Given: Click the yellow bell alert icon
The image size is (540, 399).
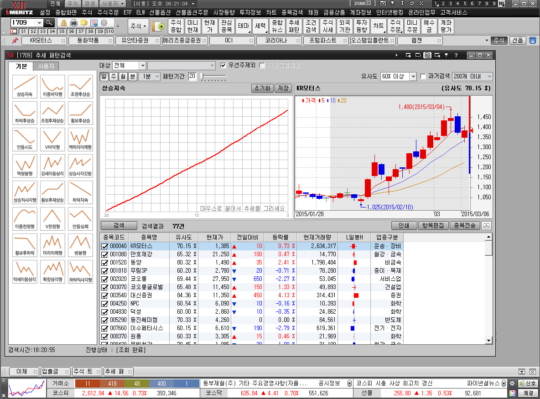Looking at the screenshot, I should [63, 23].
